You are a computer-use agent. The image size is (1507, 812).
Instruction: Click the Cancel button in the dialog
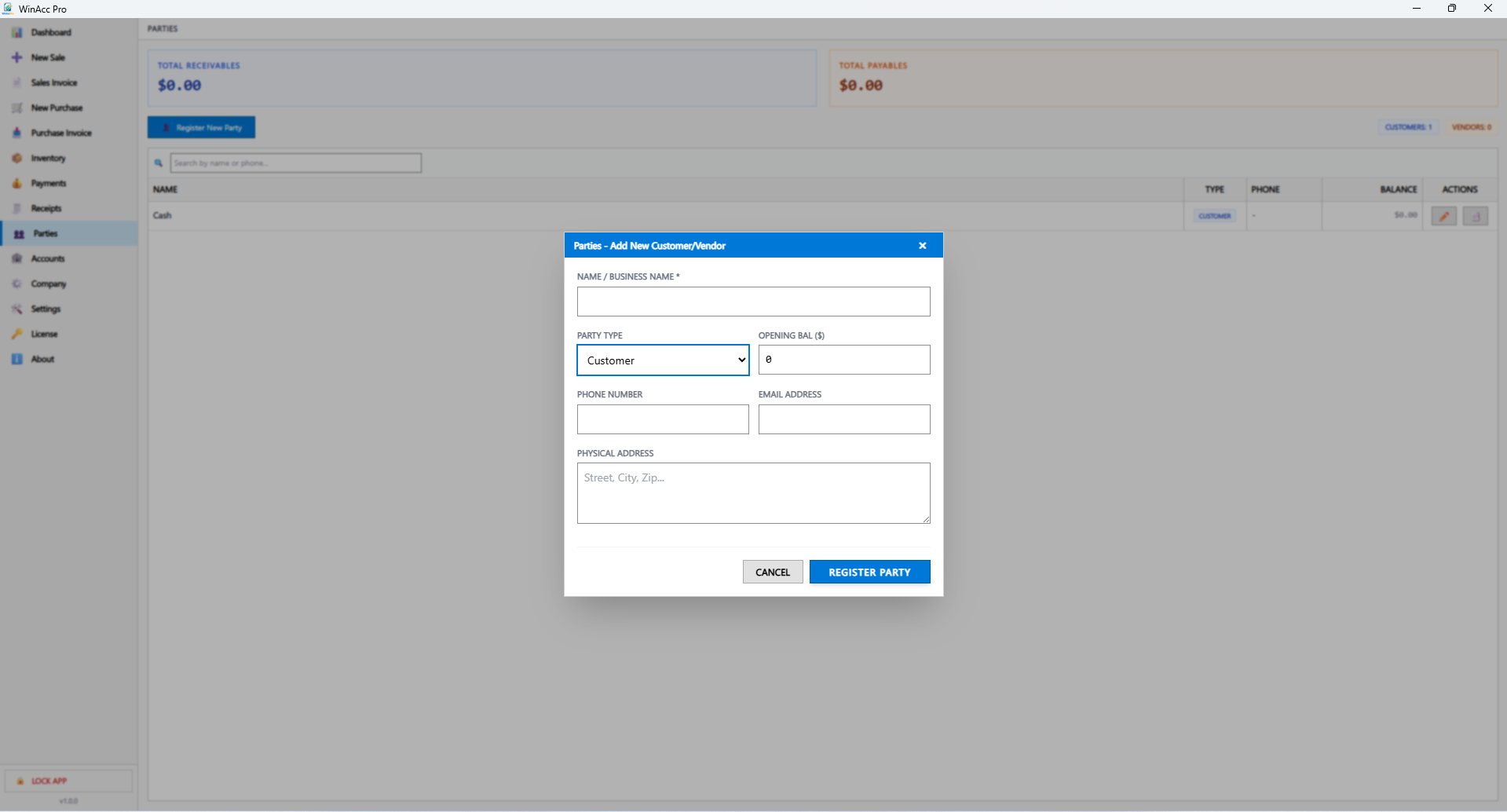point(773,572)
